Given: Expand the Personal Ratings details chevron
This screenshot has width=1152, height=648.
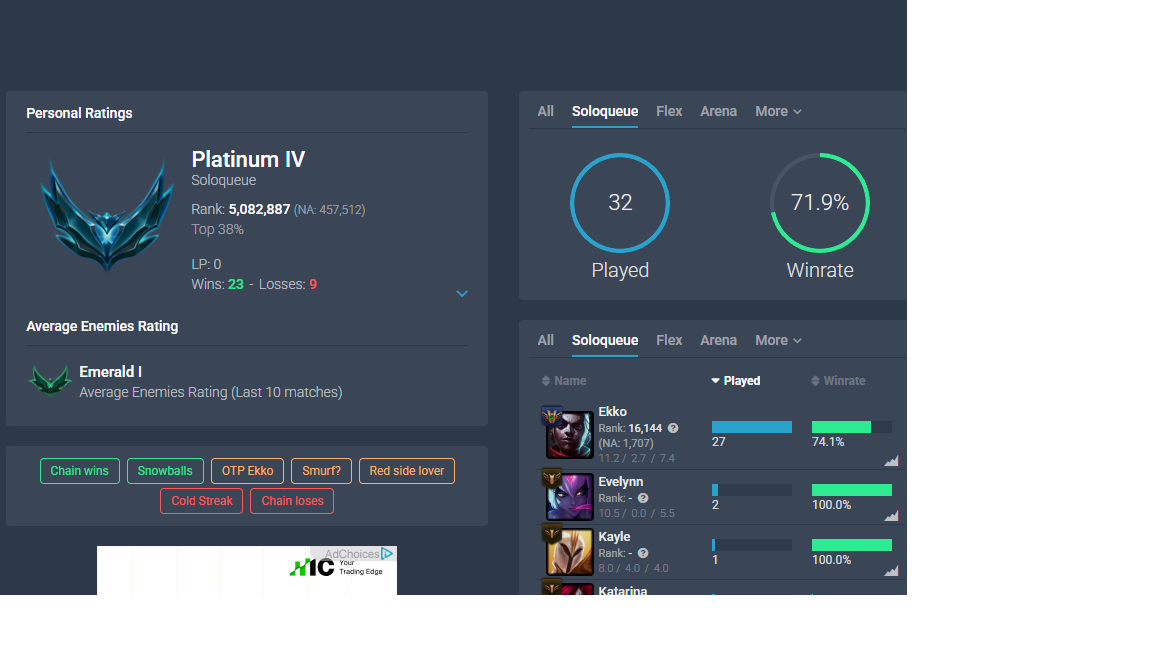Looking at the screenshot, I should click(x=462, y=293).
